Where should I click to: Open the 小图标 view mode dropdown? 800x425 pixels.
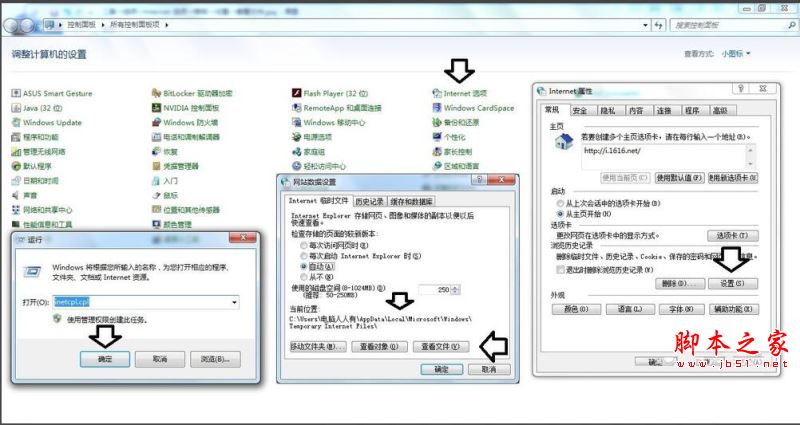click(x=736, y=54)
